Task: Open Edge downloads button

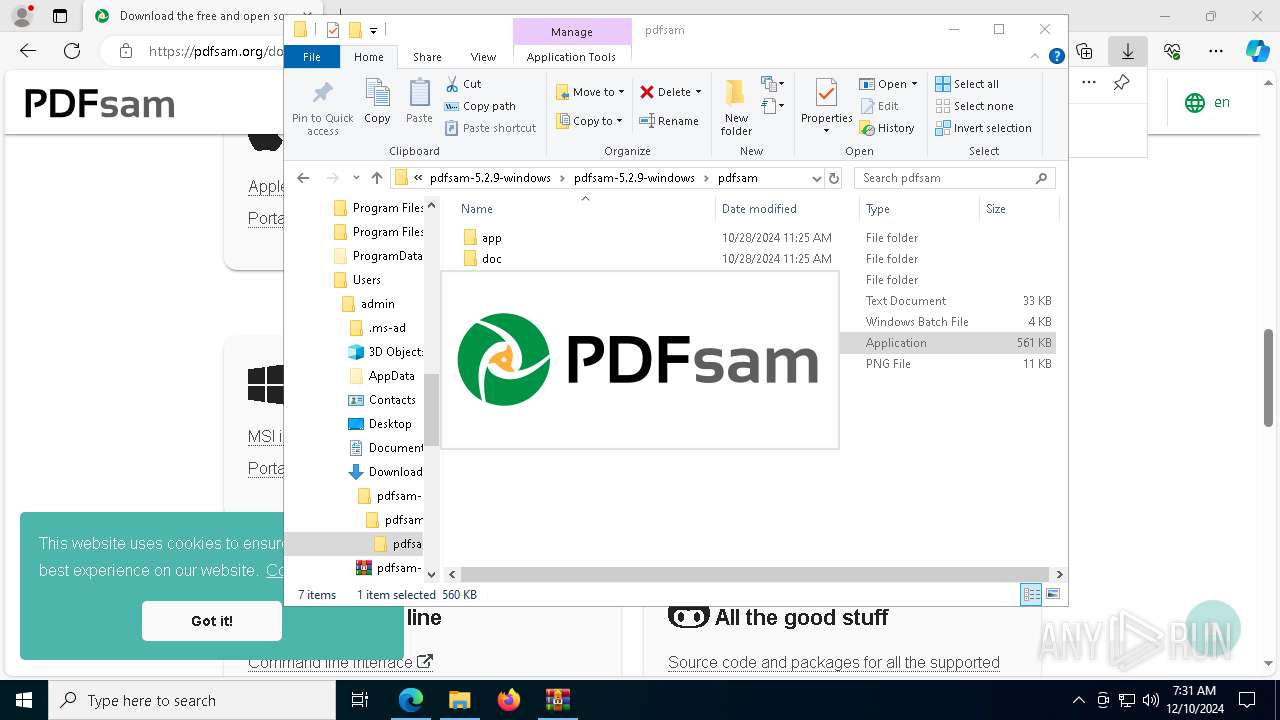Action: click(x=1128, y=51)
